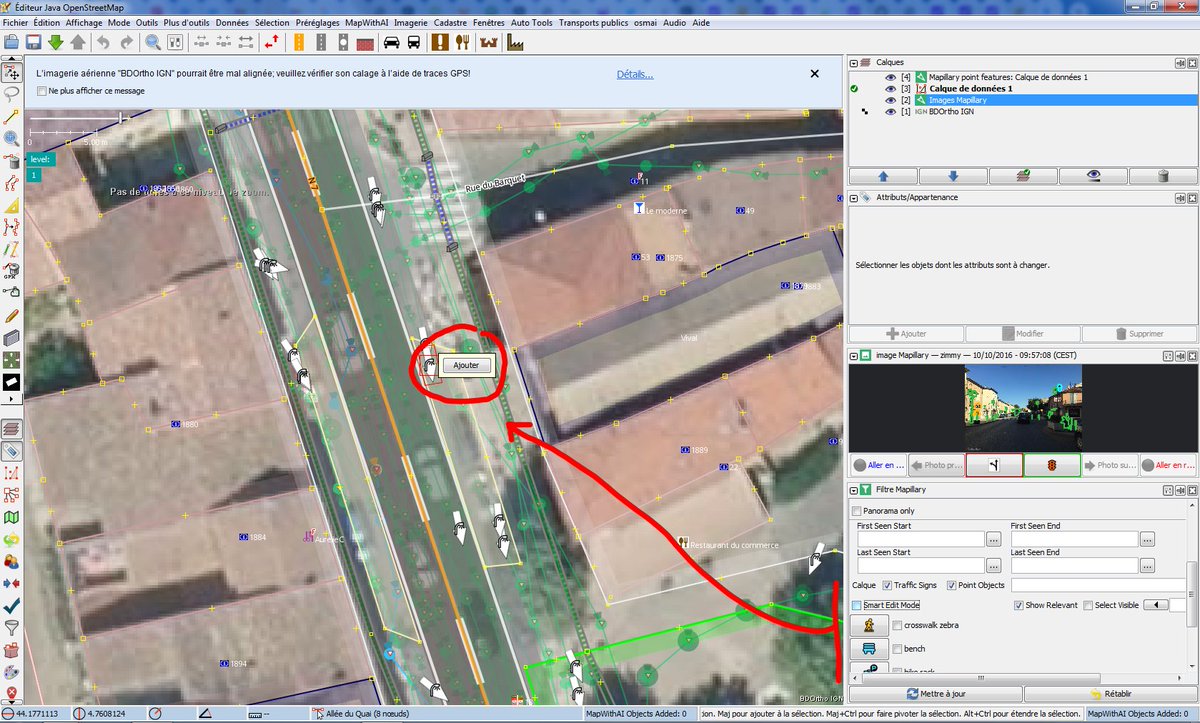Open Last Seen Start date picker
1200x723 pixels.
click(993, 565)
